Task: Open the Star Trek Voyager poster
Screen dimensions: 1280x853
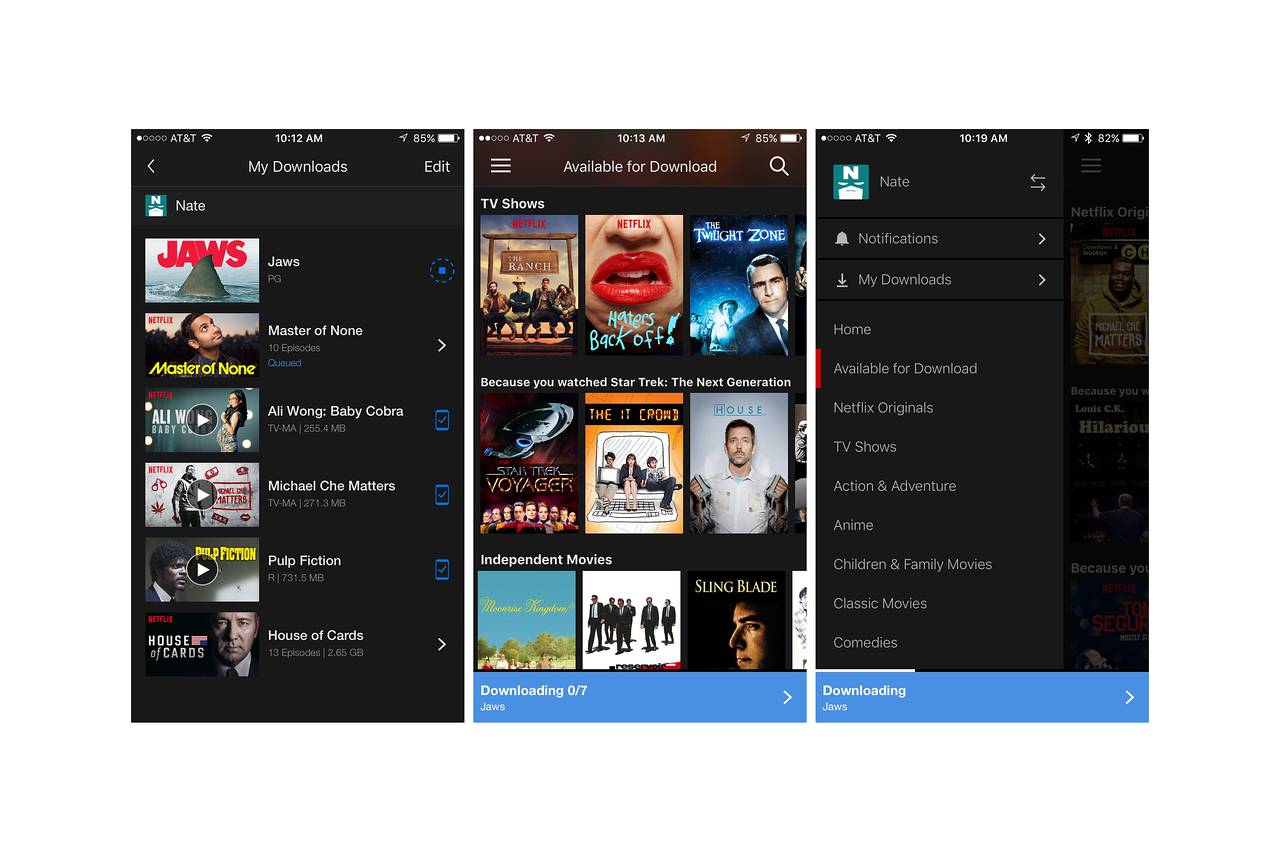Action: coord(529,463)
